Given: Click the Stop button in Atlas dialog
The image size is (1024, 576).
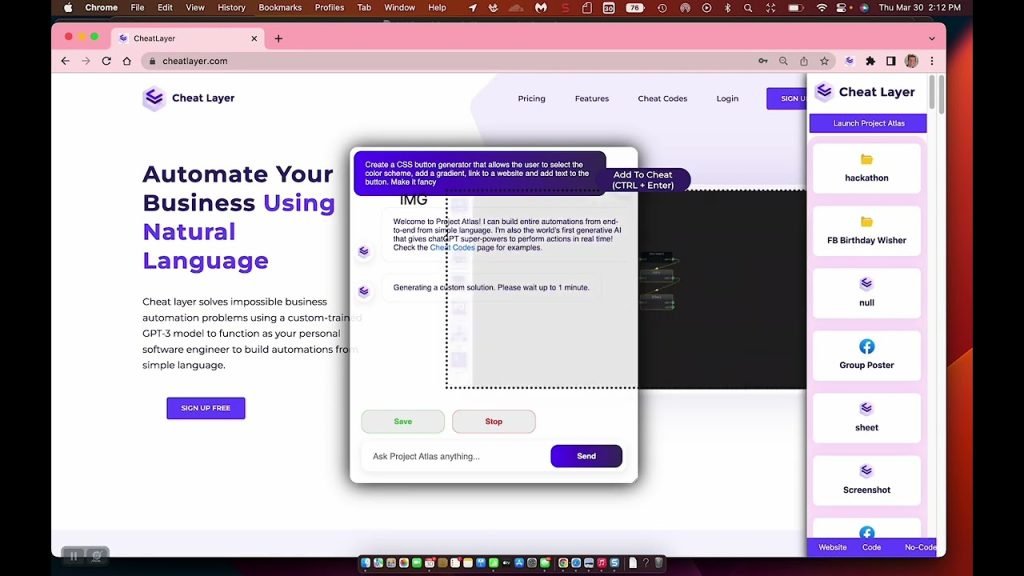Looking at the screenshot, I should pyautogui.click(x=494, y=421).
